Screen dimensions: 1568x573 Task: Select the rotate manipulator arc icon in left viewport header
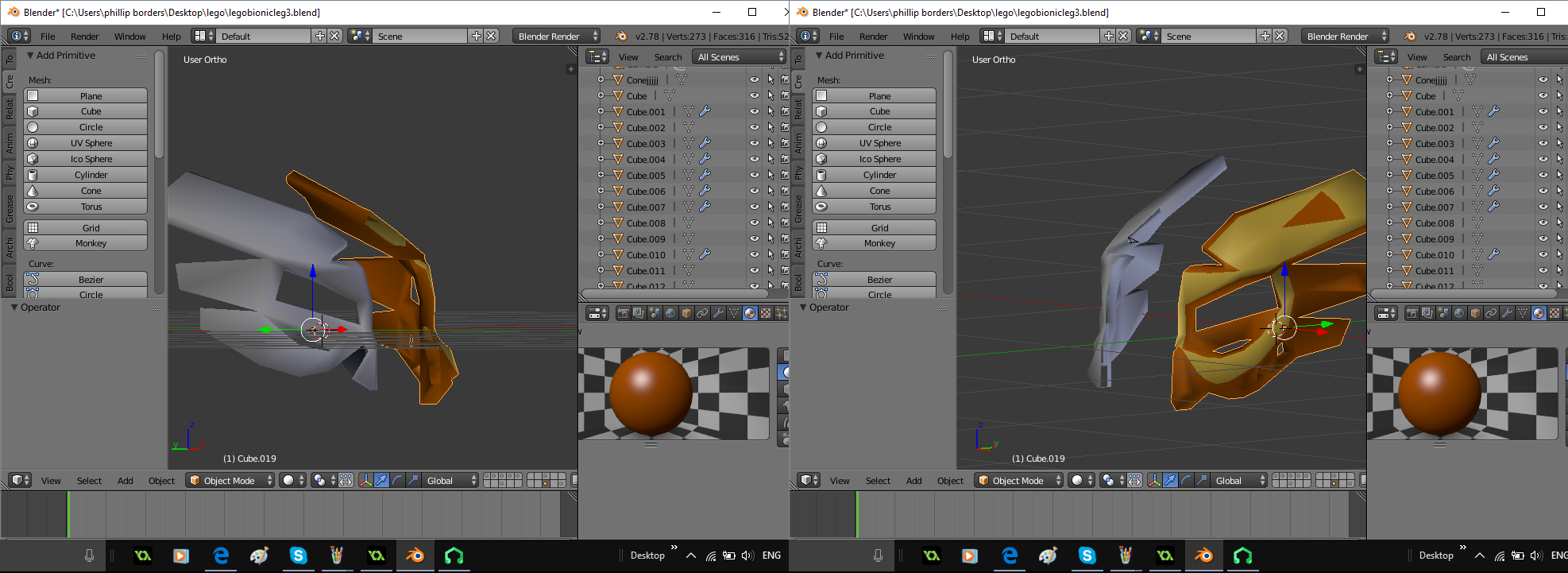point(397,480)
